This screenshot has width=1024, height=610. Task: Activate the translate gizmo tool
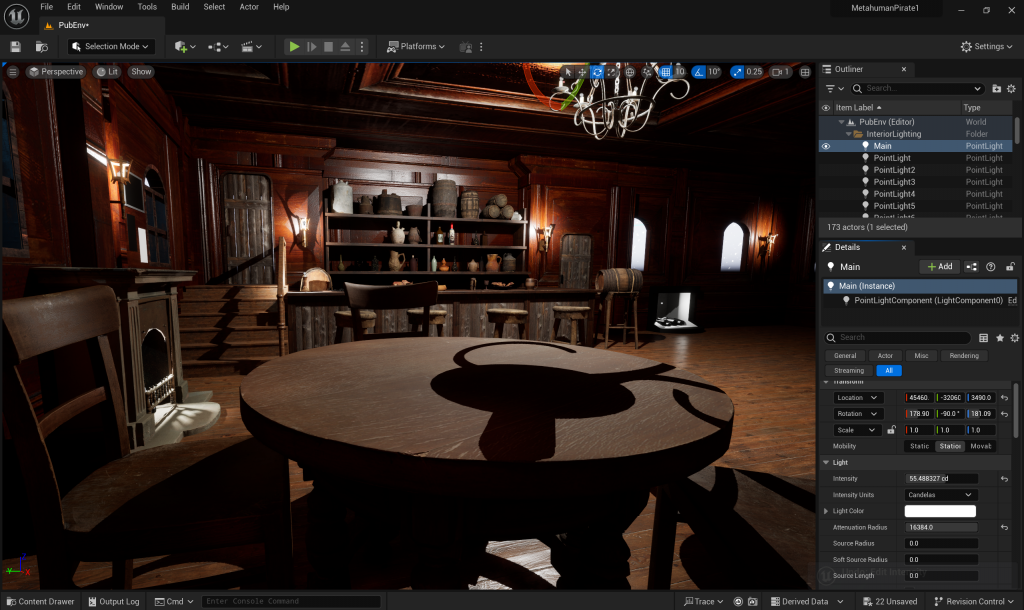583,72
